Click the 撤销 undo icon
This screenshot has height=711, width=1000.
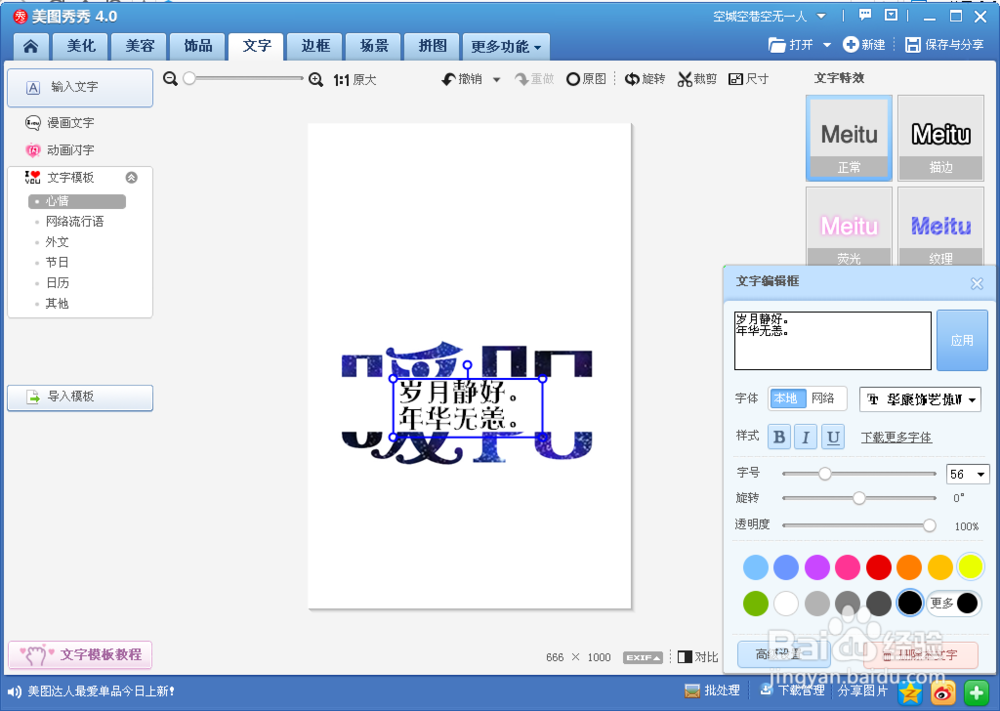[449, 79]
